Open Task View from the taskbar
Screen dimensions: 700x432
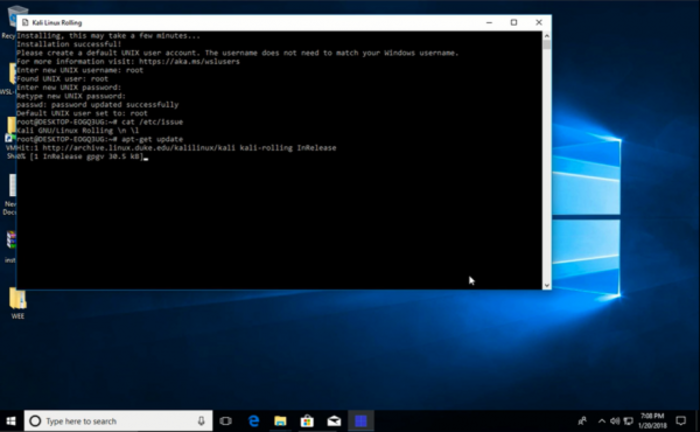click(x=226, y=421)
